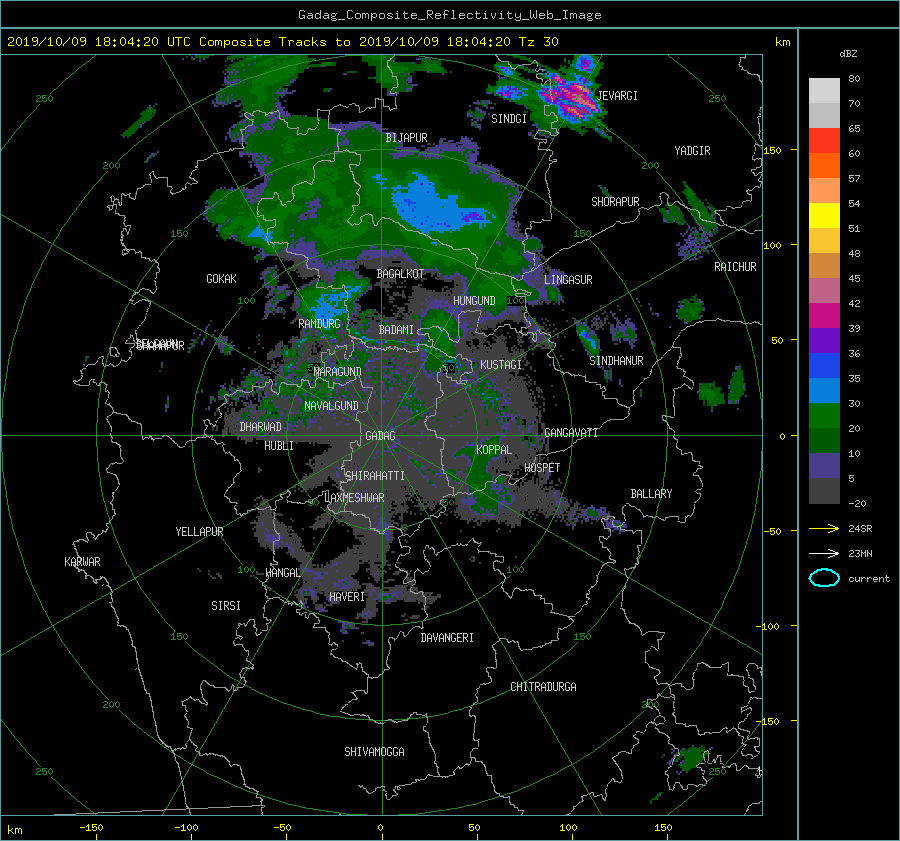Click the -20 value on dBZ scale
Viewport: 900px width, 841px height.
point(857,503)
